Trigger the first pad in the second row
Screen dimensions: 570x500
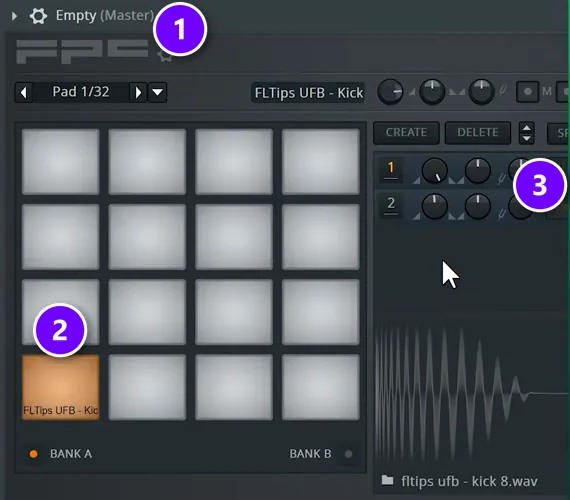click(x=61, y=237)
